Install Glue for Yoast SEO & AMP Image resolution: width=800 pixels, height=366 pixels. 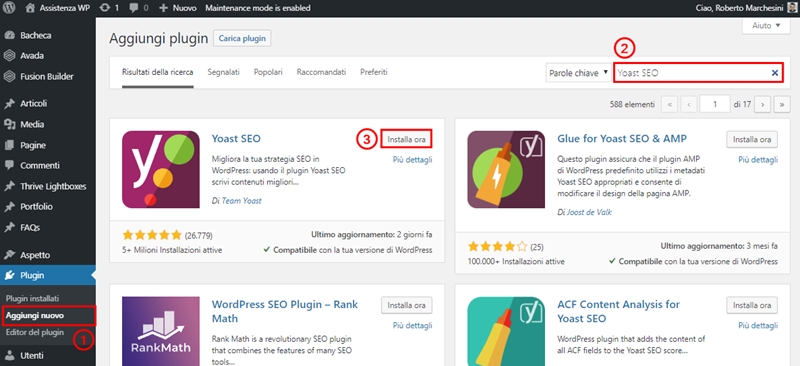point(752,139)
